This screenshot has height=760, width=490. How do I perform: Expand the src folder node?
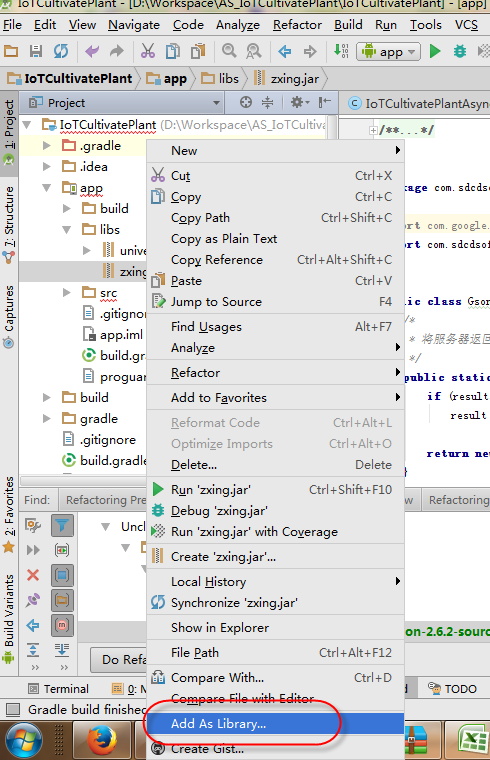67,292
